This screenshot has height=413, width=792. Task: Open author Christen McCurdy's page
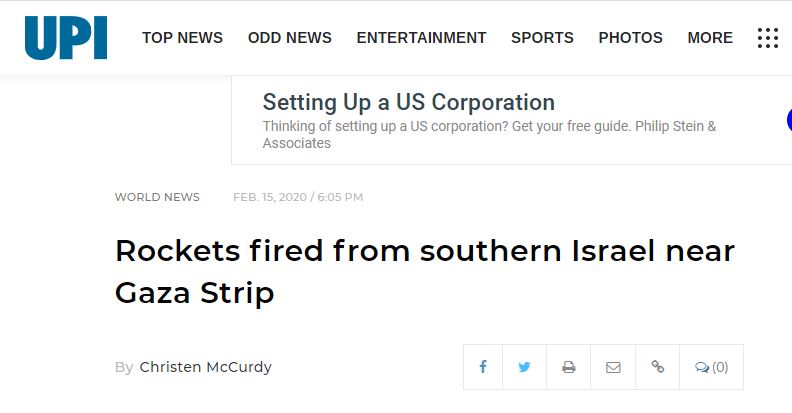tap(206, 367)
